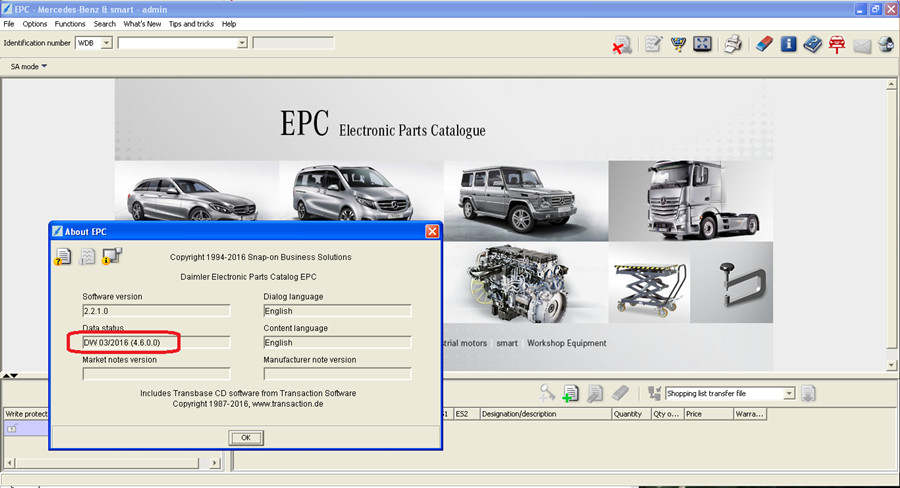Click the full-screen expand arrows icon
The image size is (900, 488).
coord(702,44)
